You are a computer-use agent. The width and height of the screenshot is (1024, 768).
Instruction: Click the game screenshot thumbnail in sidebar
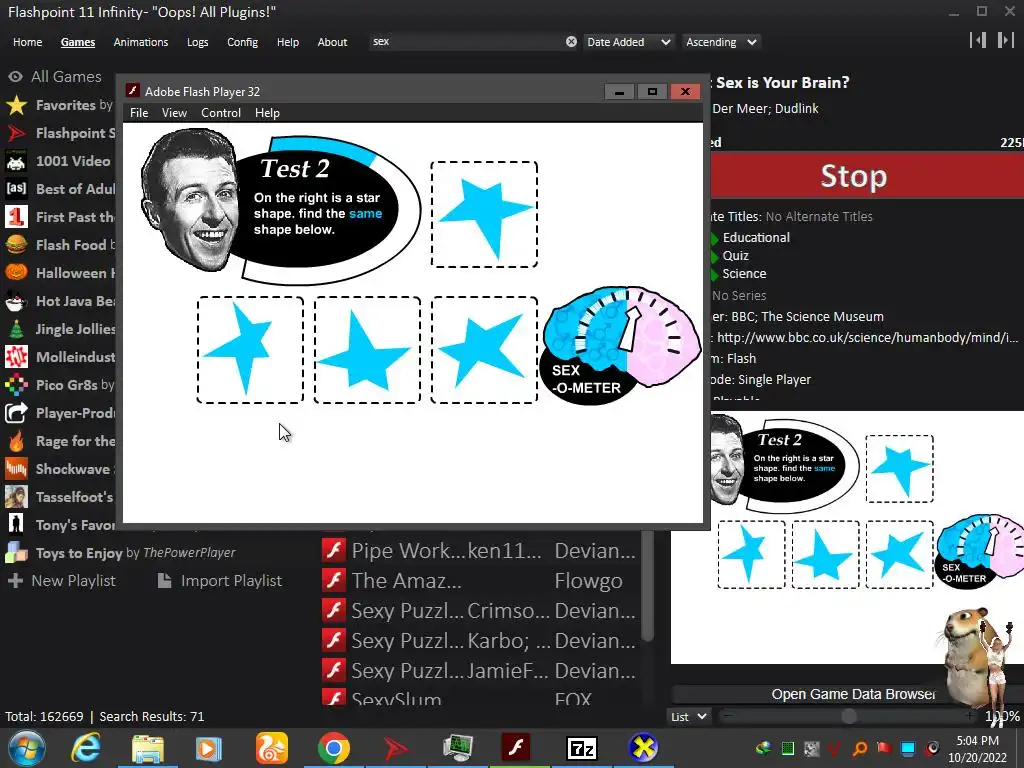point(847,537)
